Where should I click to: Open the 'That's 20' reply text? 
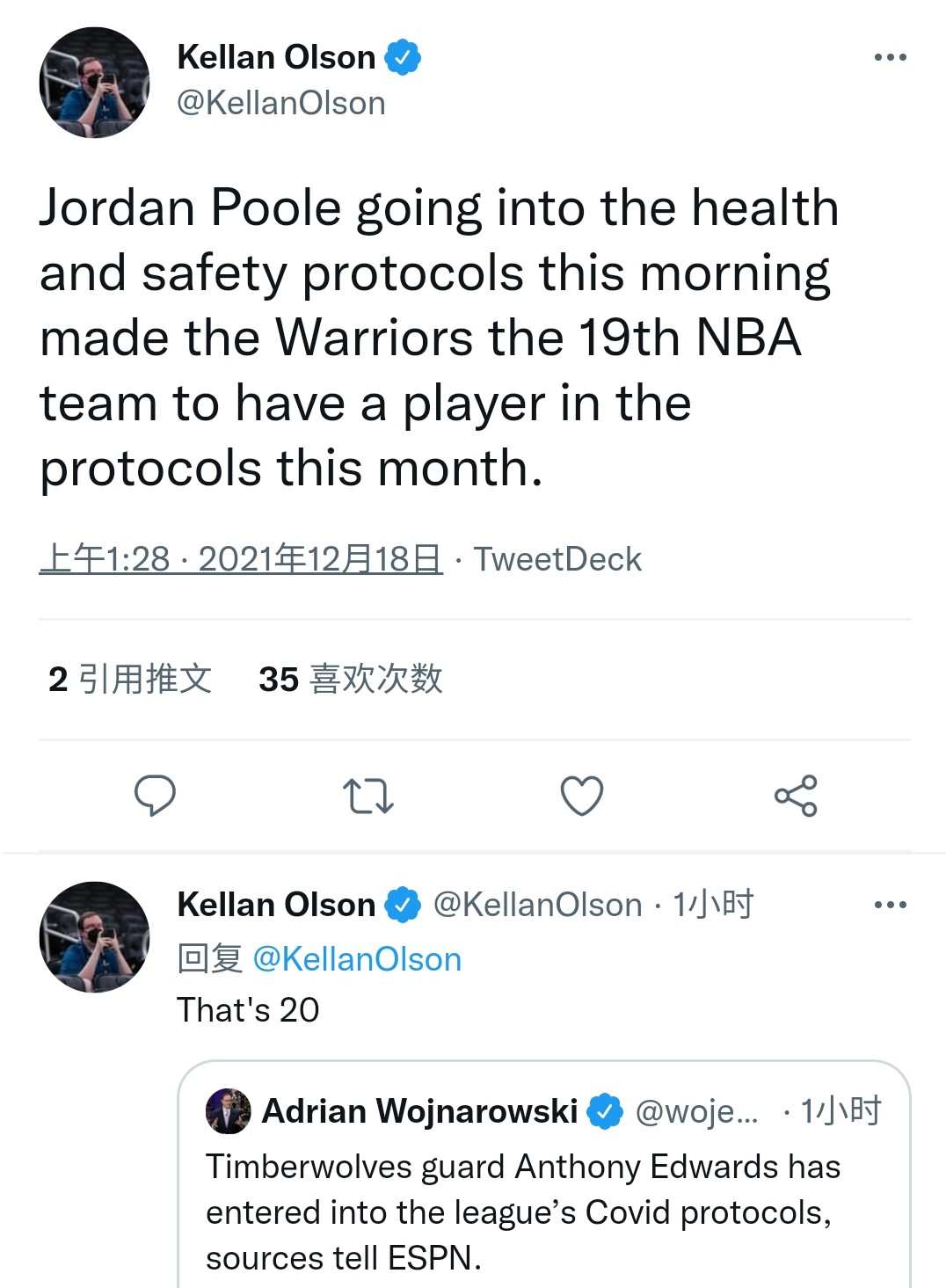click(248, 1010)
